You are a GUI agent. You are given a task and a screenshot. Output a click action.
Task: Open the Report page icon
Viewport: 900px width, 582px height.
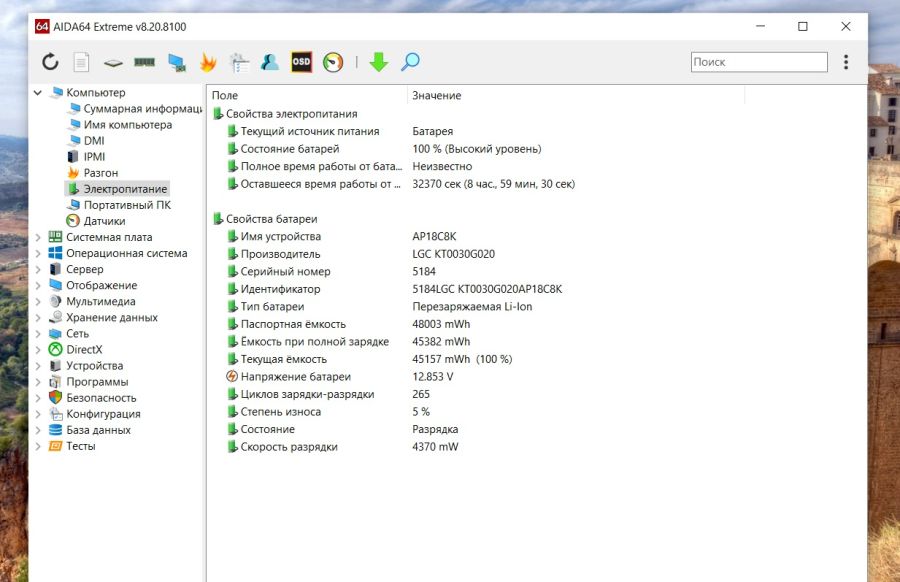tap(81, 62)
